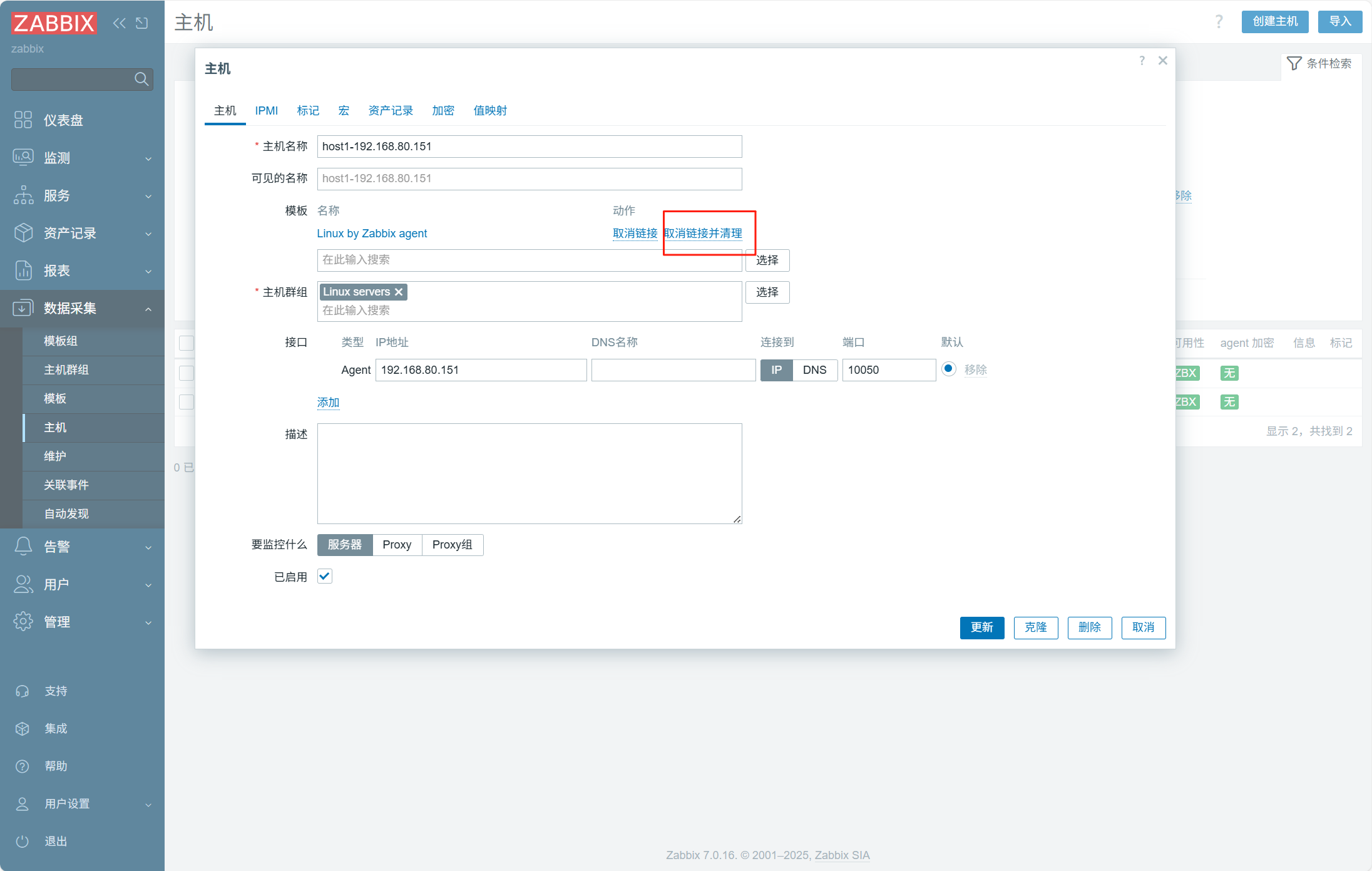Click the 描述 text area
Viewport: 1372px width, 871px height.
530,473
